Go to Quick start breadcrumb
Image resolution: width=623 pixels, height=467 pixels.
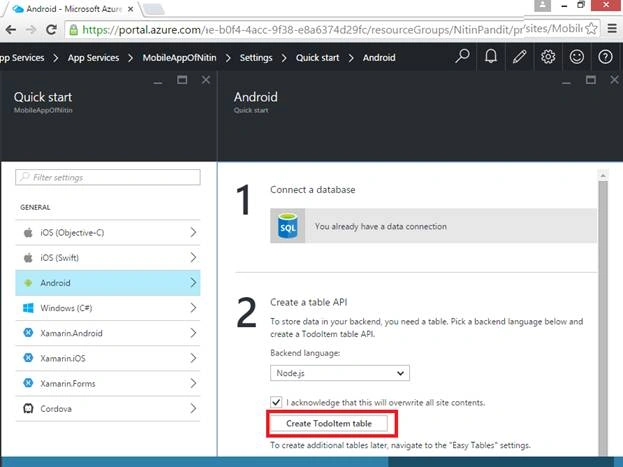click(317, 58)
